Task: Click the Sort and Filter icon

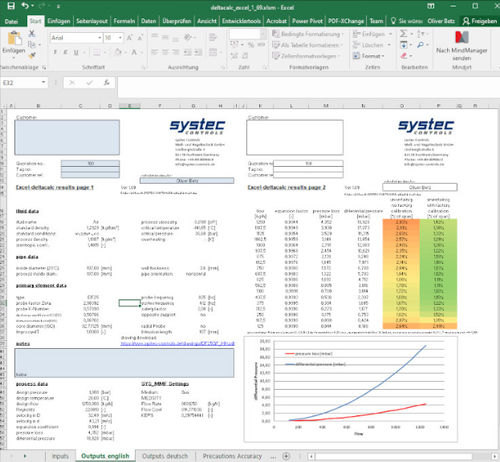Action: (x=421, y=34)
